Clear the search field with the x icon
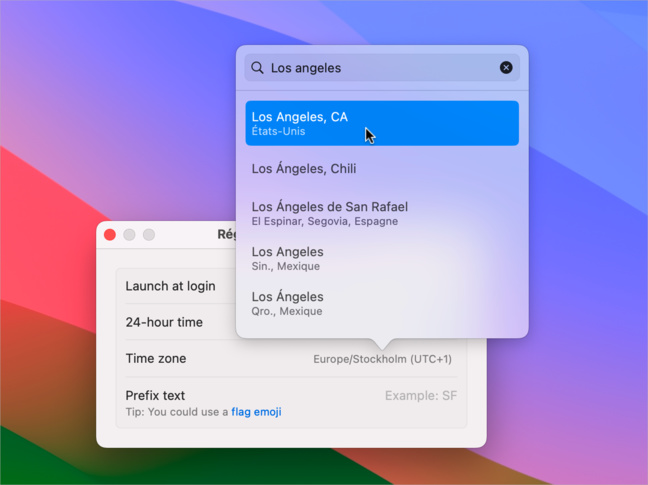 click(x=506, y=67)
